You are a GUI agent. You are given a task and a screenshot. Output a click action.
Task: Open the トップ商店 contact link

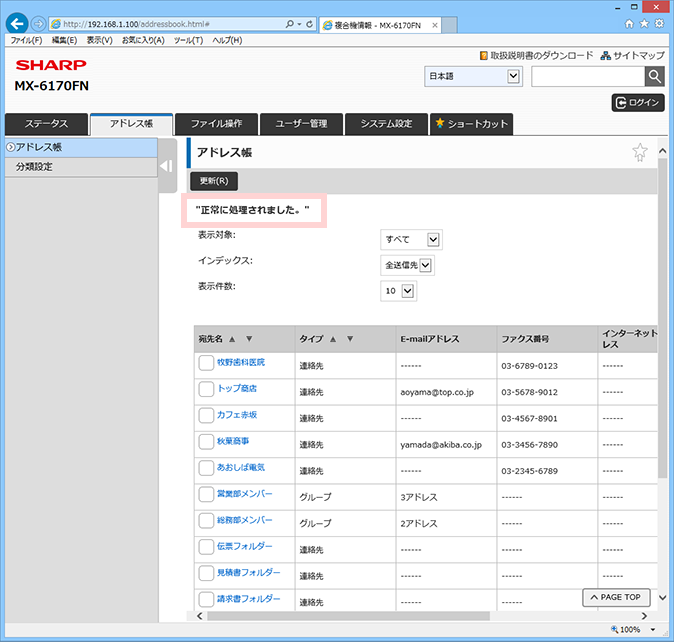[x=237, y=388]
